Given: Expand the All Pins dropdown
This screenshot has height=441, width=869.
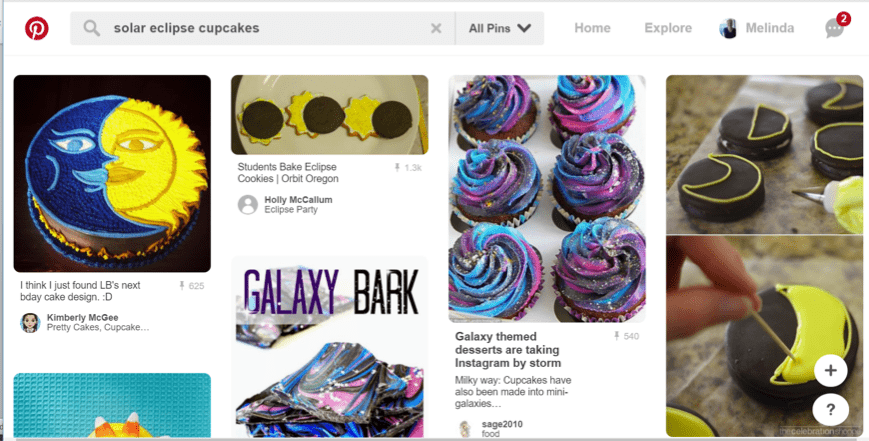Looking at the screenshot, I should pos(499,28).
